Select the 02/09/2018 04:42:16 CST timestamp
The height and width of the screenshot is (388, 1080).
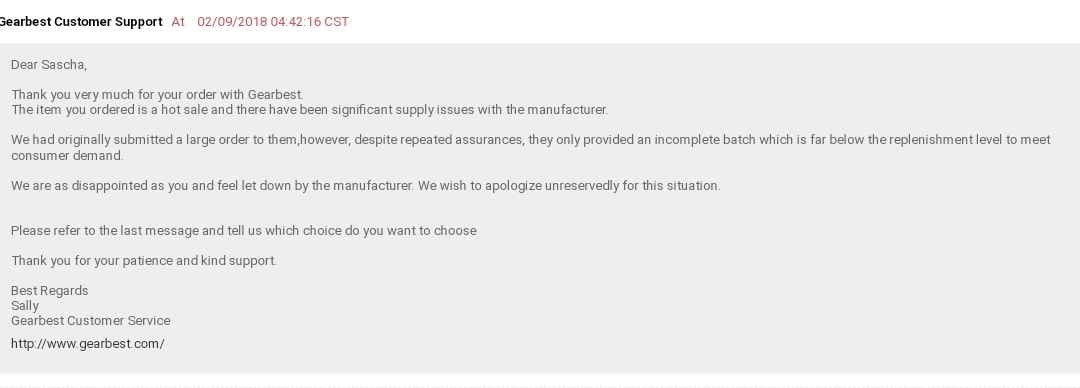click(273, 21)
